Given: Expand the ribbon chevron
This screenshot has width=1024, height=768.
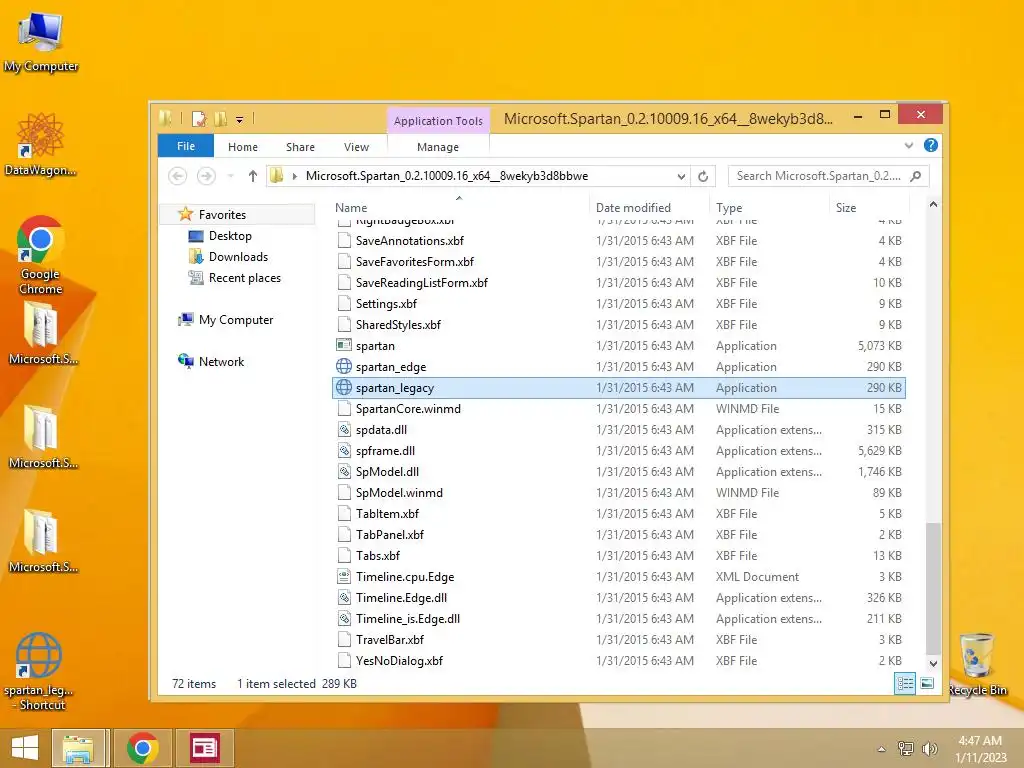Looking at the screenshot, I should point(908,146).
